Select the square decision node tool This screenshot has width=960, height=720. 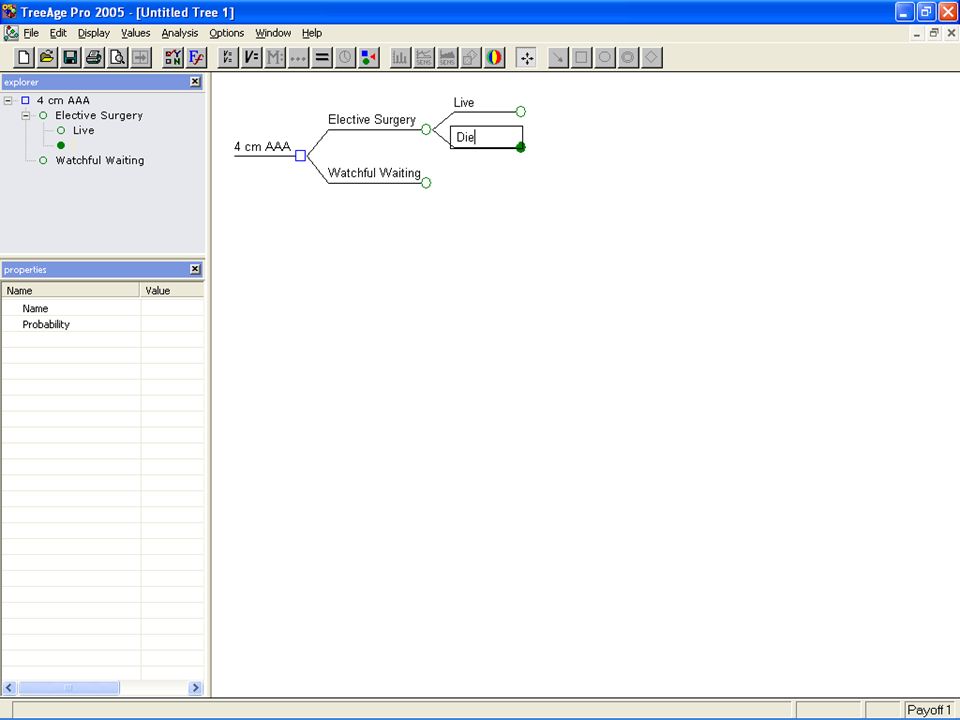point(582,58)
